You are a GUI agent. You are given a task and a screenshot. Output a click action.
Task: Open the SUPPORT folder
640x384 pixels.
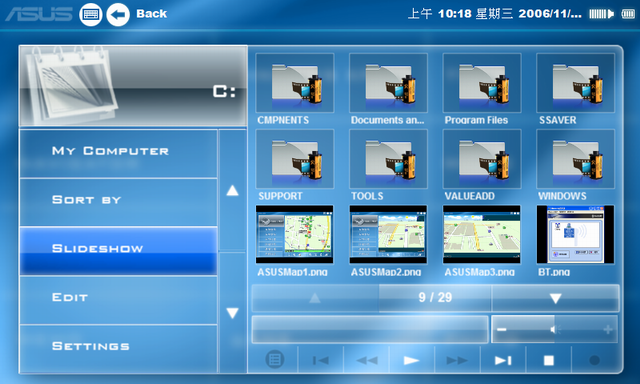coord(295,159)
